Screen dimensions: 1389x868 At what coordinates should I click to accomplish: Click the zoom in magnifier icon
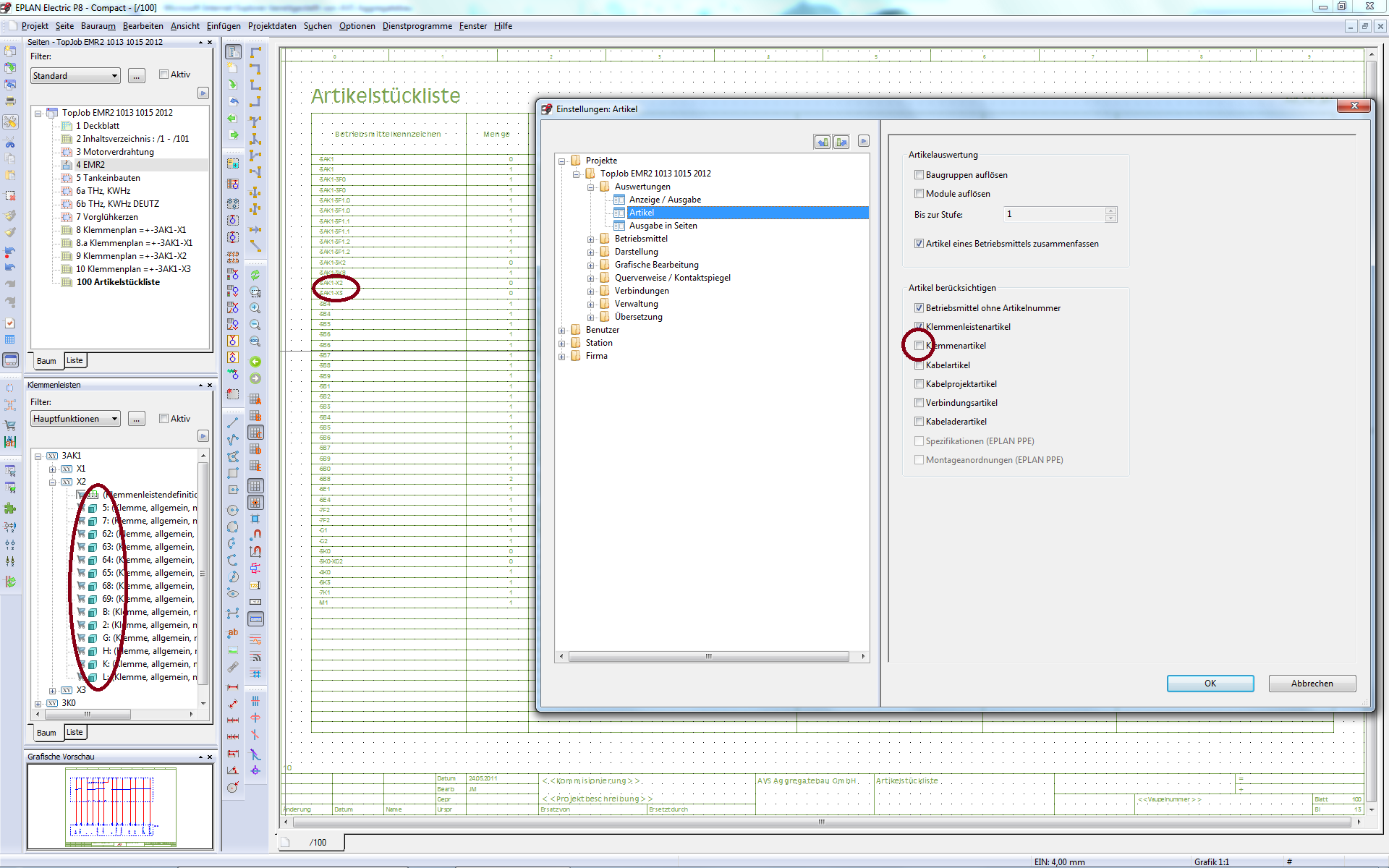pos(255,309)
